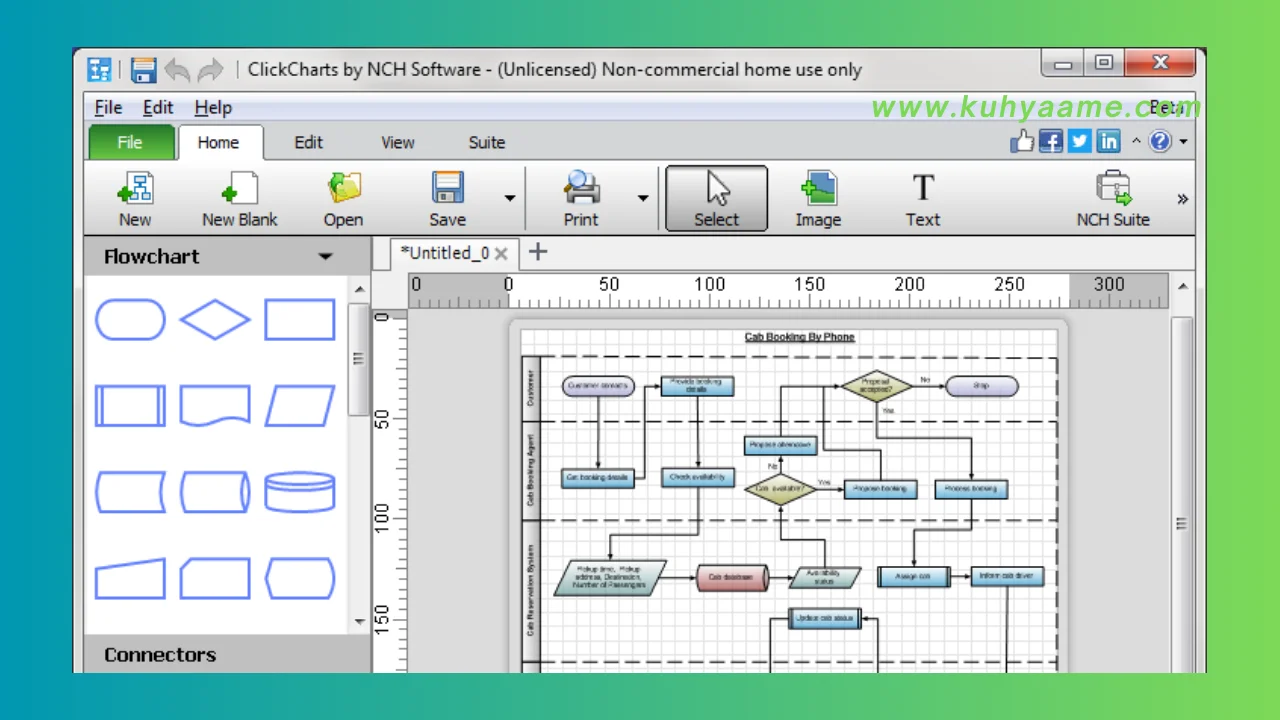Image resolution: width=1280 pixels, height=720 pixels.
Task: Open the blue help question icon
Action: tap(1160, 141)
